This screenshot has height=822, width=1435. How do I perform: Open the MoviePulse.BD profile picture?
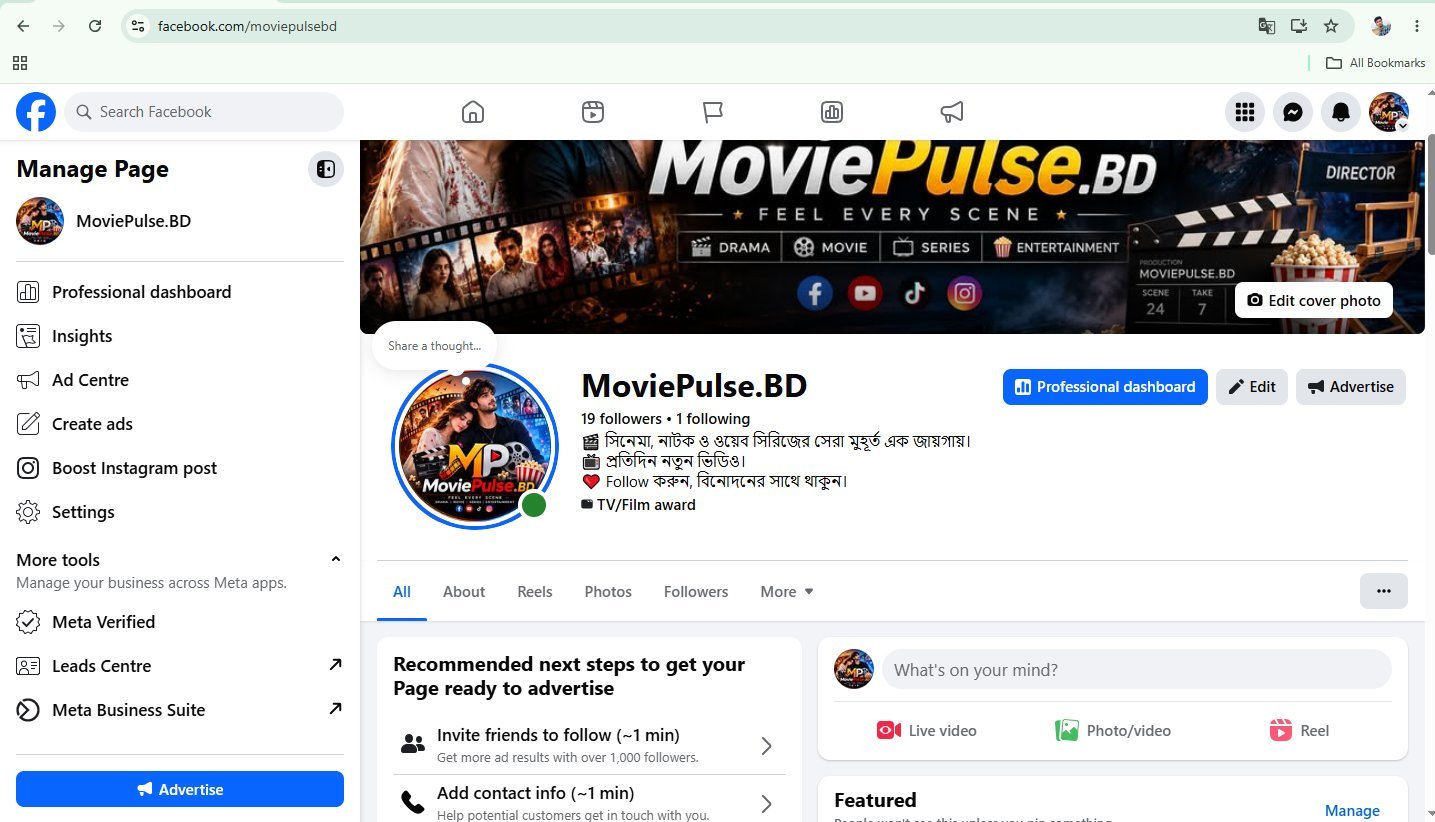click(475, 446)
